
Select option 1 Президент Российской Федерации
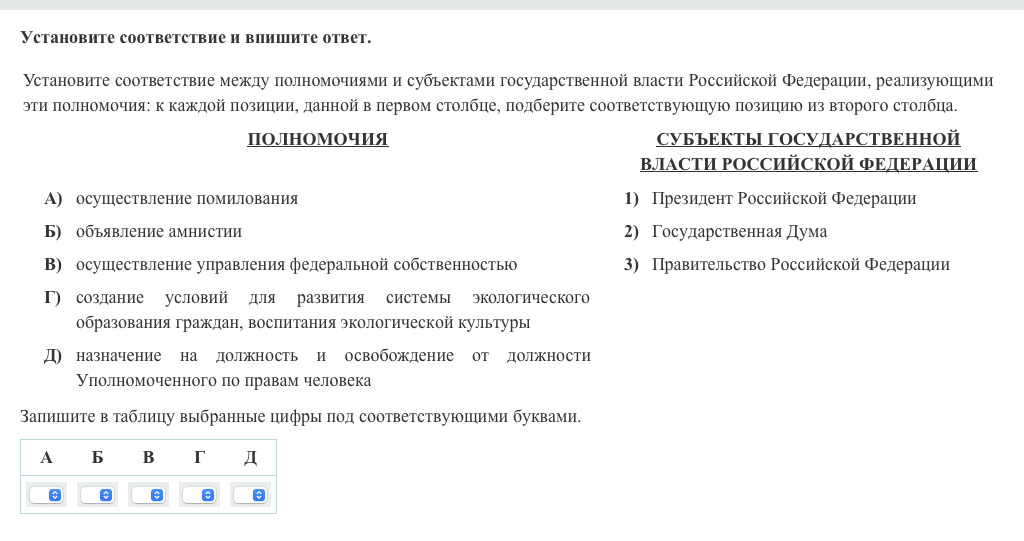pos(783,198)
